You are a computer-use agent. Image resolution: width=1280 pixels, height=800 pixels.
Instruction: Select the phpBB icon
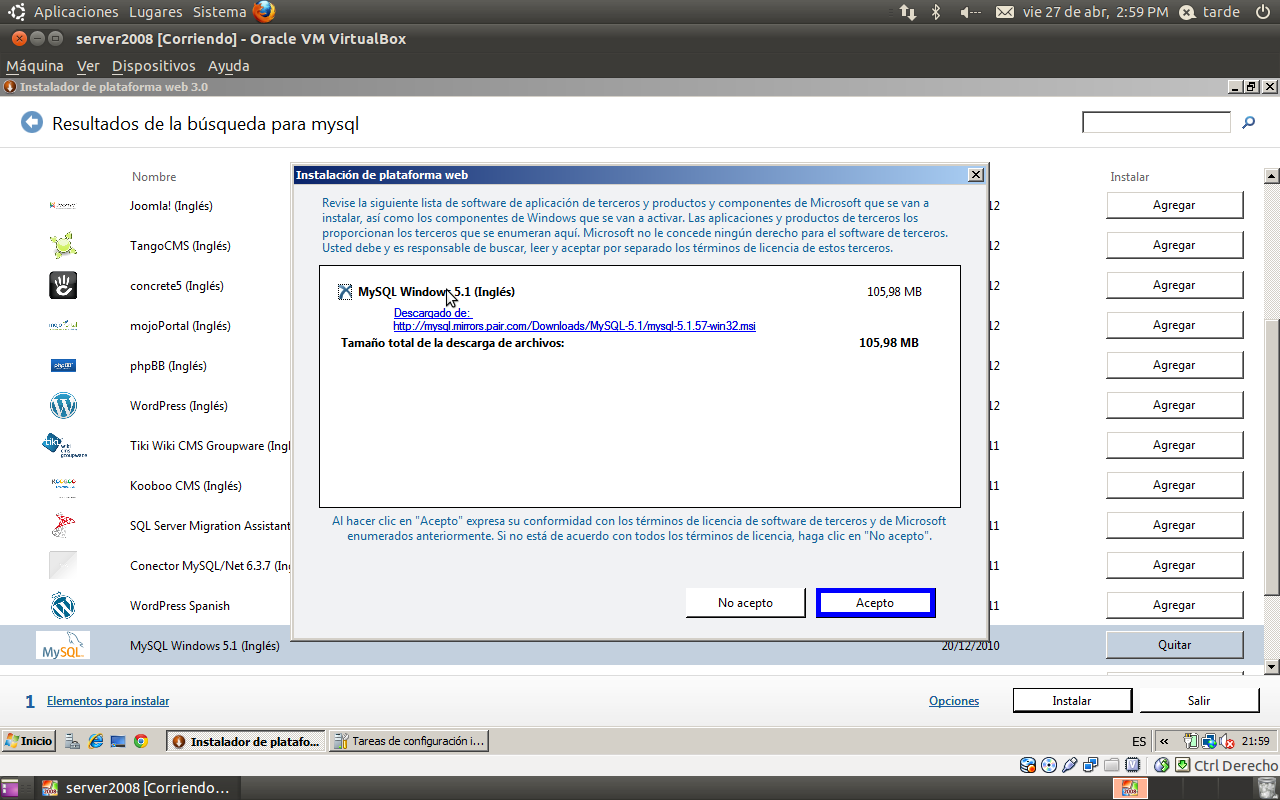pyautogui.click(x=63, y=366)
